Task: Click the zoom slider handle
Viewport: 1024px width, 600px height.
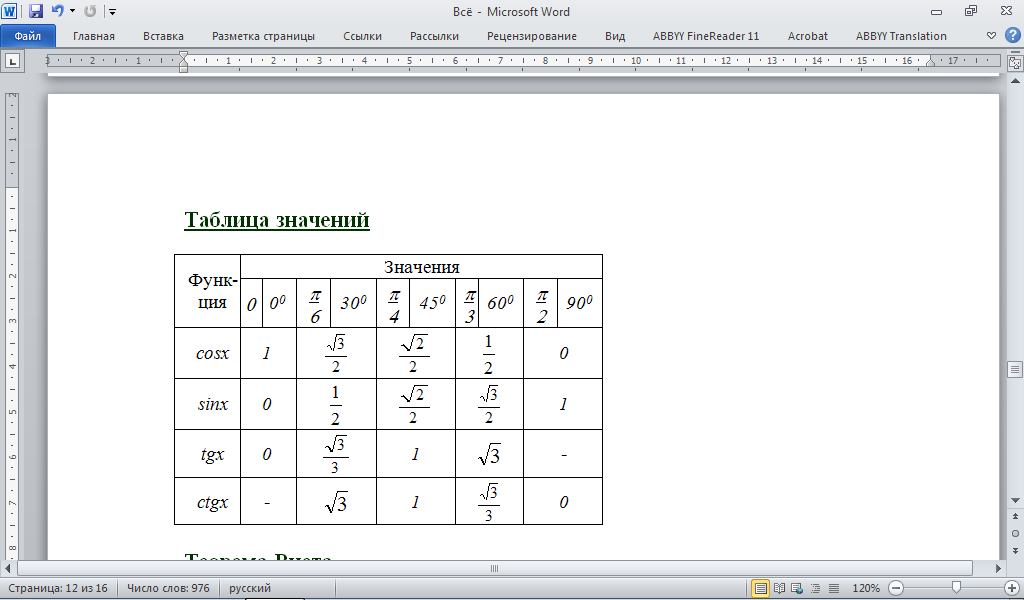Action: point(956,588)
